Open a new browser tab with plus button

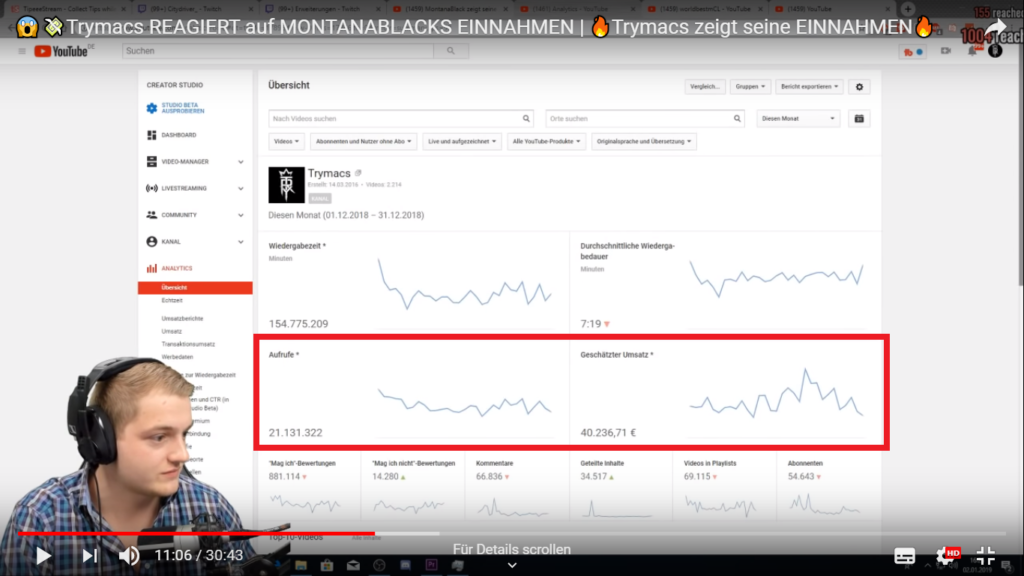(x=908, y=9)
